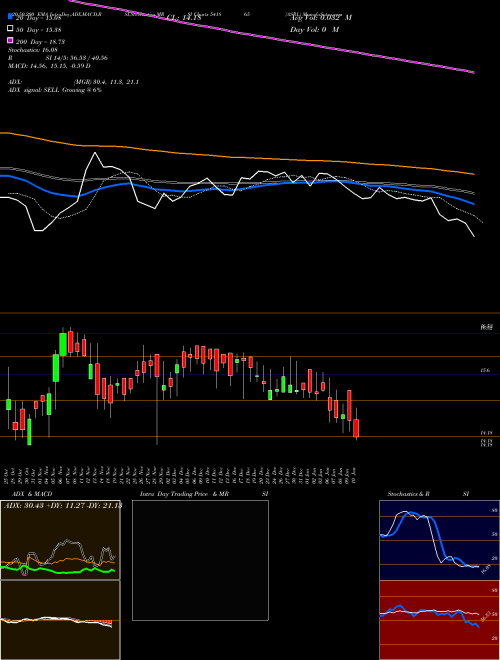This screenshot has height=660, width=500.
Task: Click the 15.6 price axis label
Action: tap(485, 370)
